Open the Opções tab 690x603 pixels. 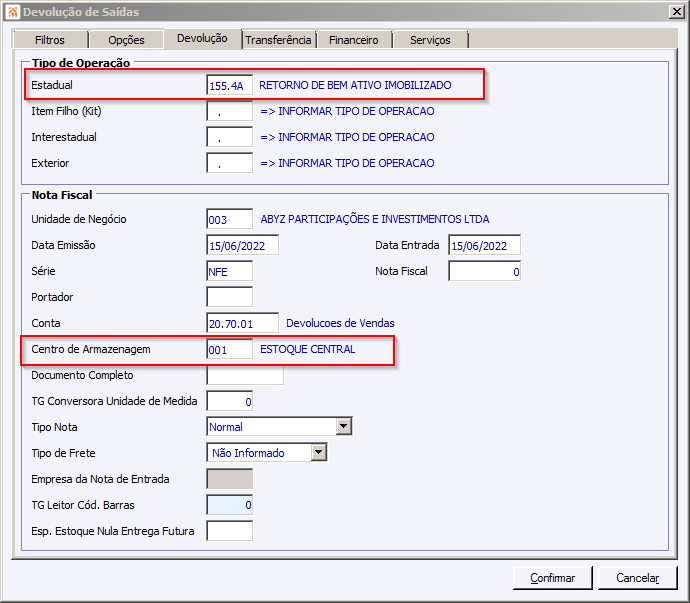(x=126, y=40)
